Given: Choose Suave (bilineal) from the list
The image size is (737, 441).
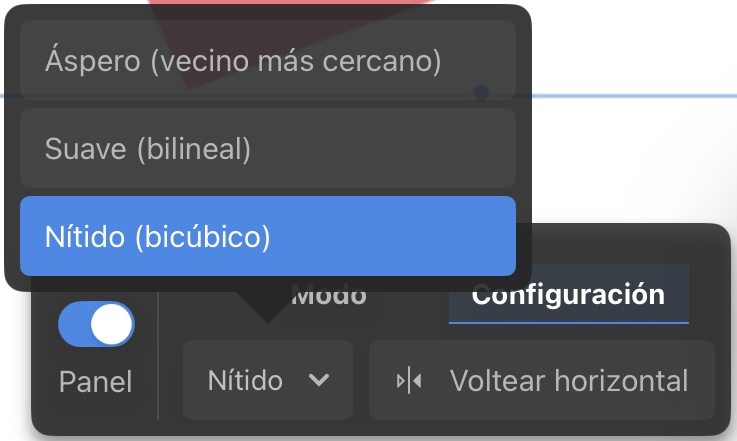Looking at the screenshot, I should [268, 148].
